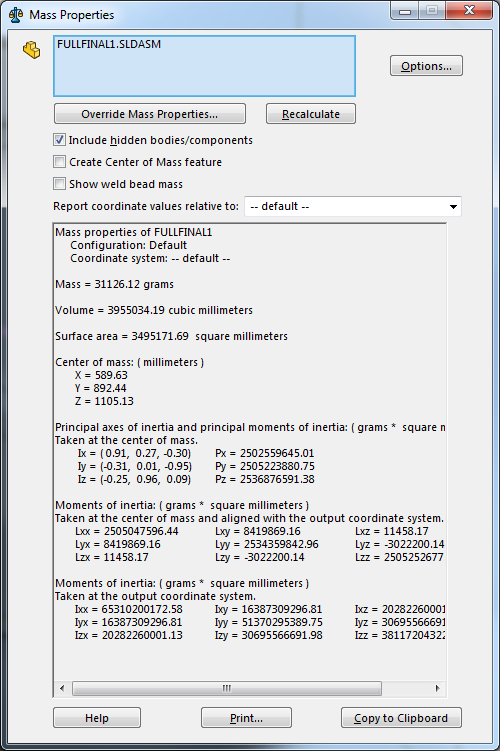This screenshot has height=751, width=500.
Task: Click Copy to Clipboard
Action: click(x=401, y=717)
